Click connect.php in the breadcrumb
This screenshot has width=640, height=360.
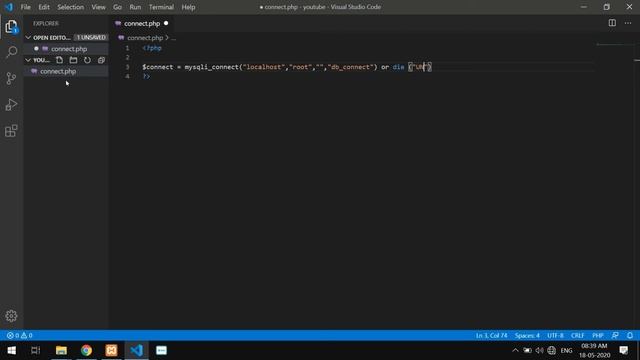145,38
